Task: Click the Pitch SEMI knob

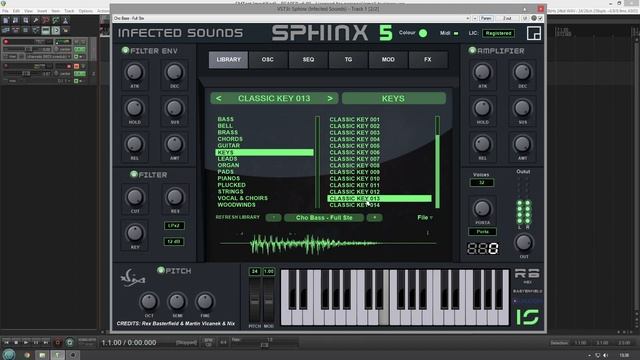Action: [x=177, y=302]
